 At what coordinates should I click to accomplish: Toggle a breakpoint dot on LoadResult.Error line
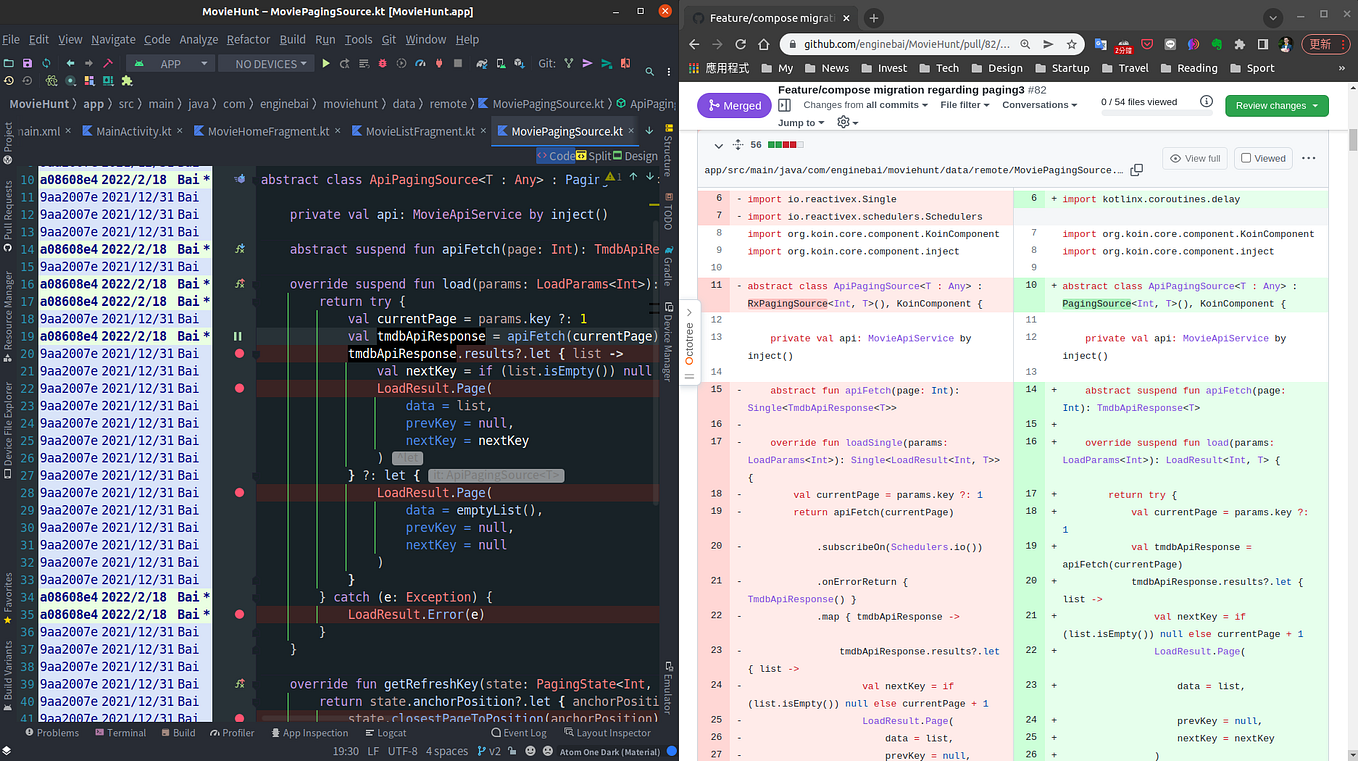(237, 613)
